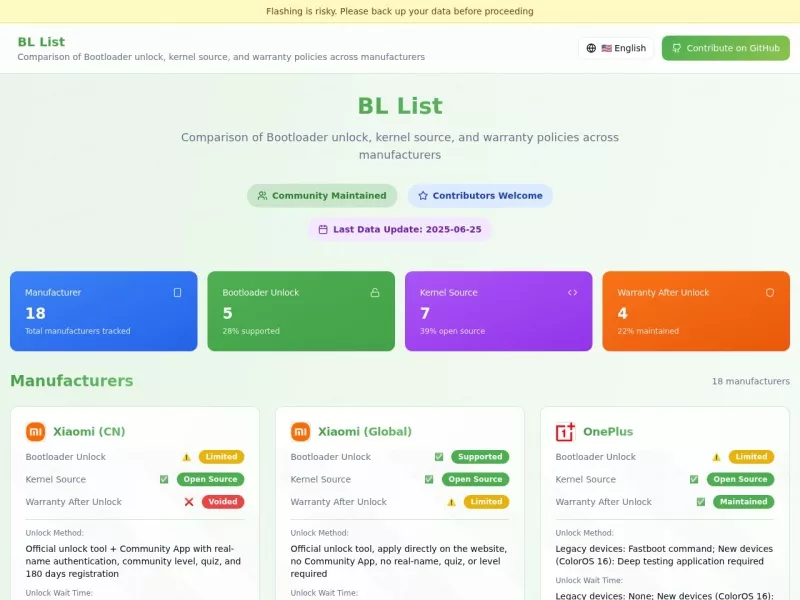
Task: Click the Community Maintained badge
Action: click(x=322, y=195)
